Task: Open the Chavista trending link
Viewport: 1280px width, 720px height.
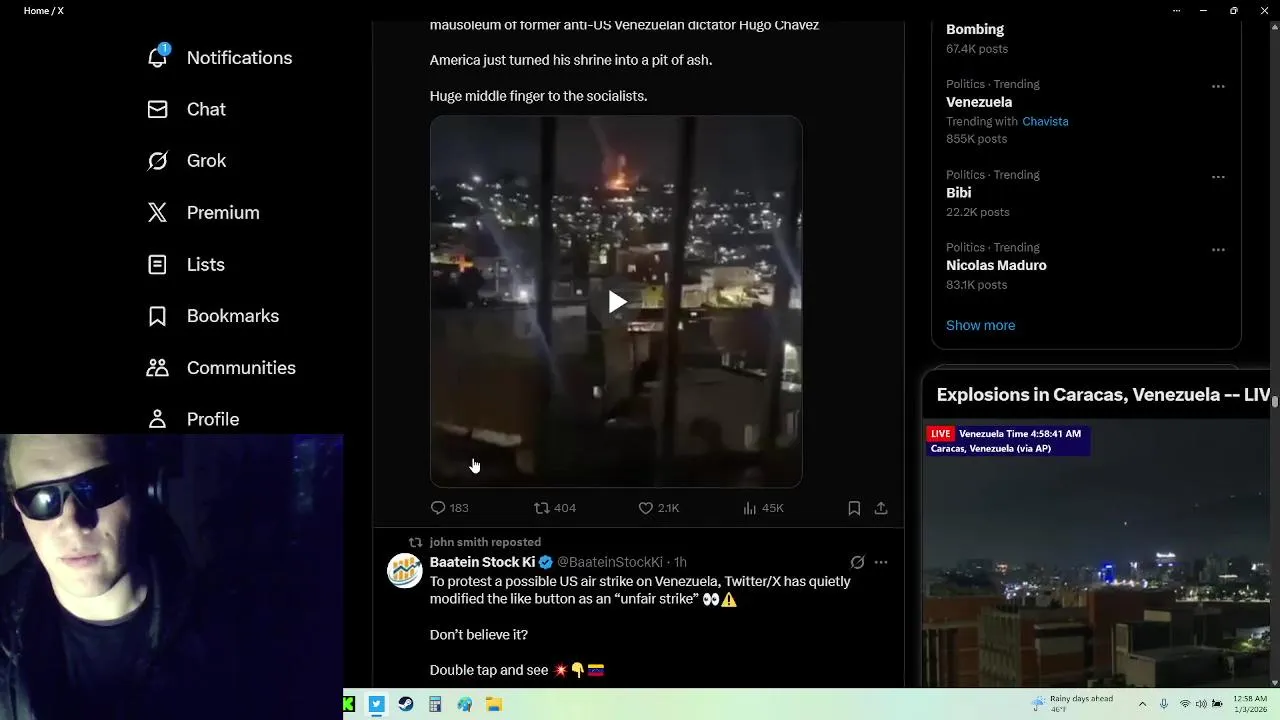Action: tap(1045, 121)
